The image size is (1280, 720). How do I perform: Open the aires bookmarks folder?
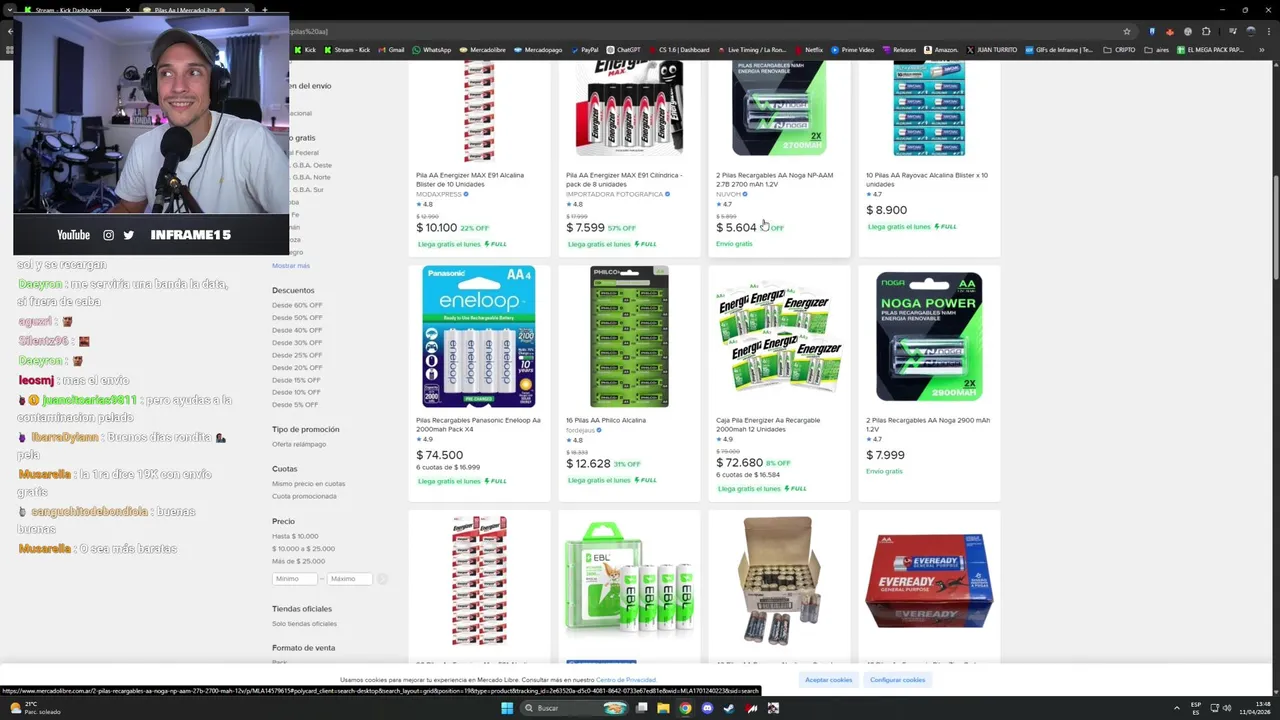point(1156,50)
